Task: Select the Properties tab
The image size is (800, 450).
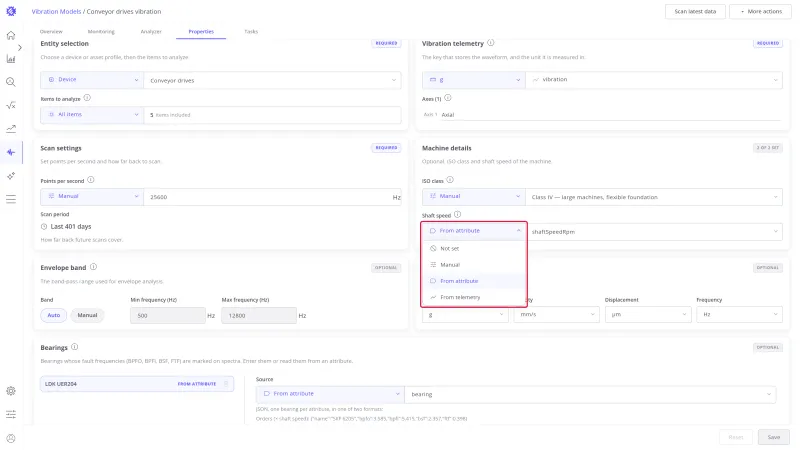Action: 201,32
